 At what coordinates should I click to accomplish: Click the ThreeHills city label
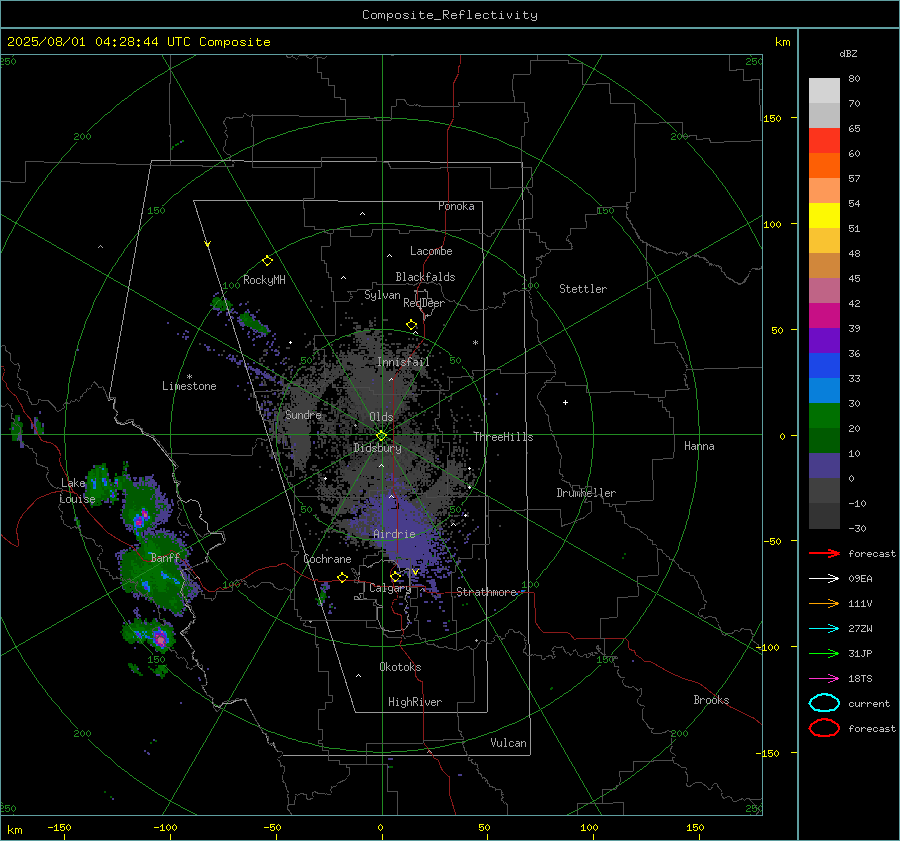[503, 437]
